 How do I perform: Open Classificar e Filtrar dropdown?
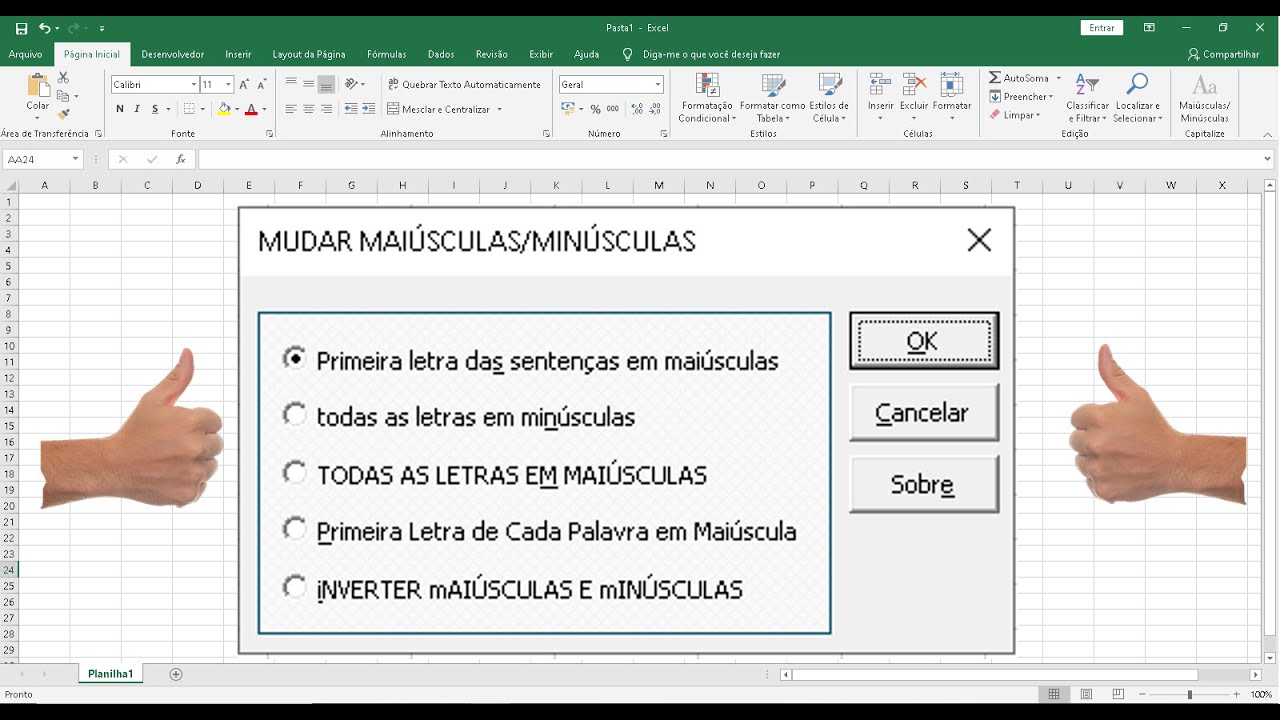[1087, 98]
